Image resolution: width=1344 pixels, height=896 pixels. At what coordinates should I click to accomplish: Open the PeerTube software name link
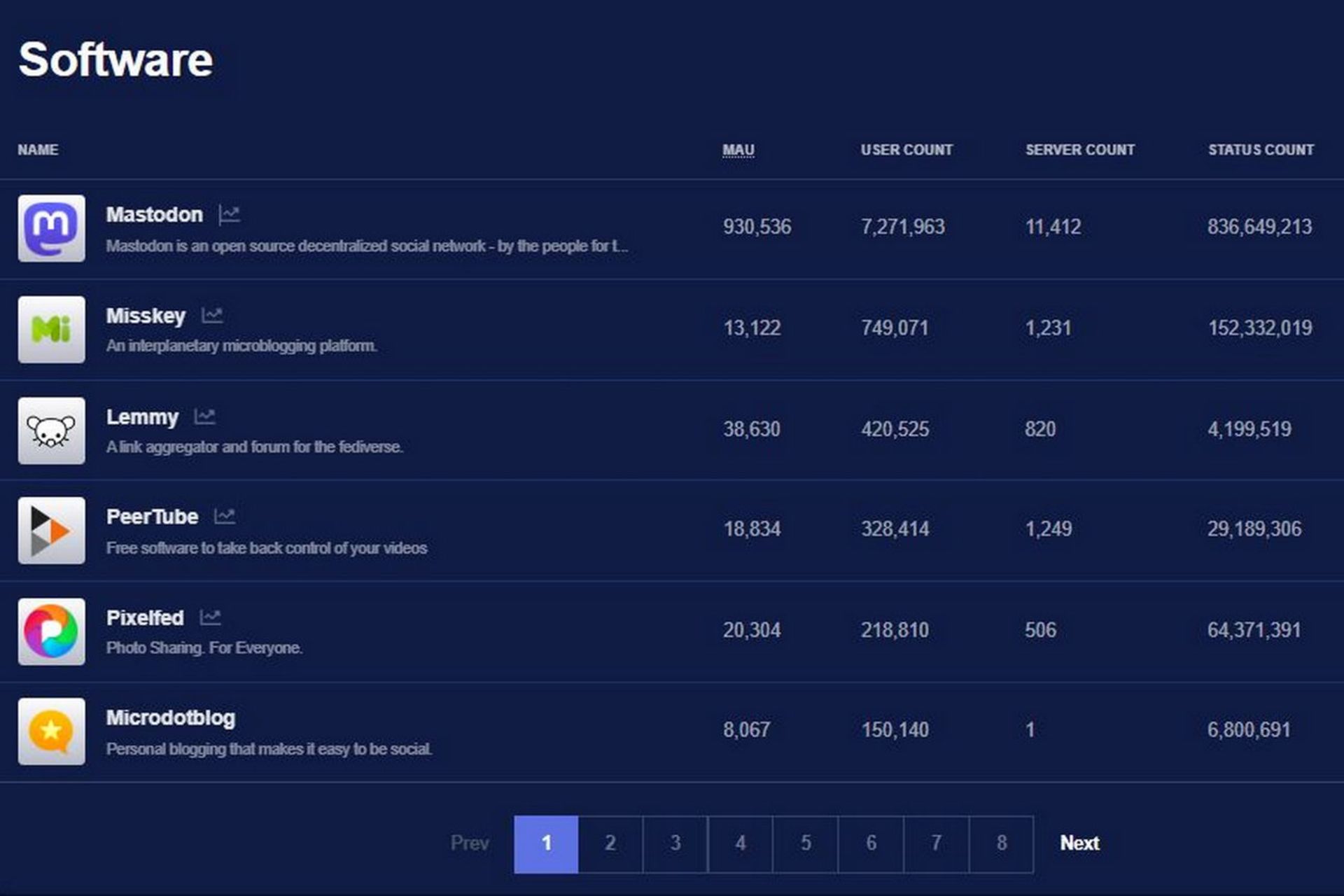152,517
